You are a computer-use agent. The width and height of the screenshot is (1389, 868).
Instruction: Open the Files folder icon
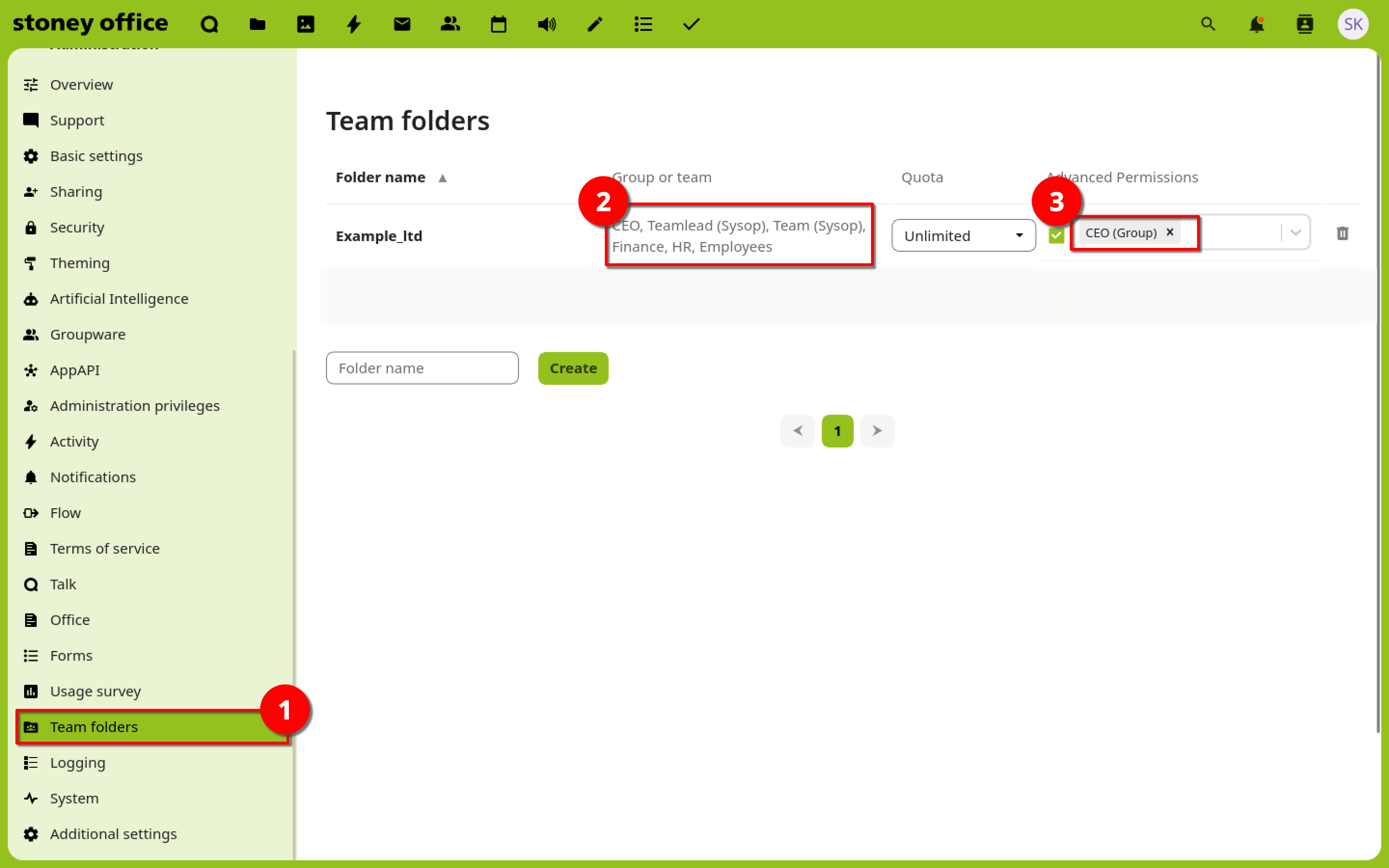(x=257, y=24)
